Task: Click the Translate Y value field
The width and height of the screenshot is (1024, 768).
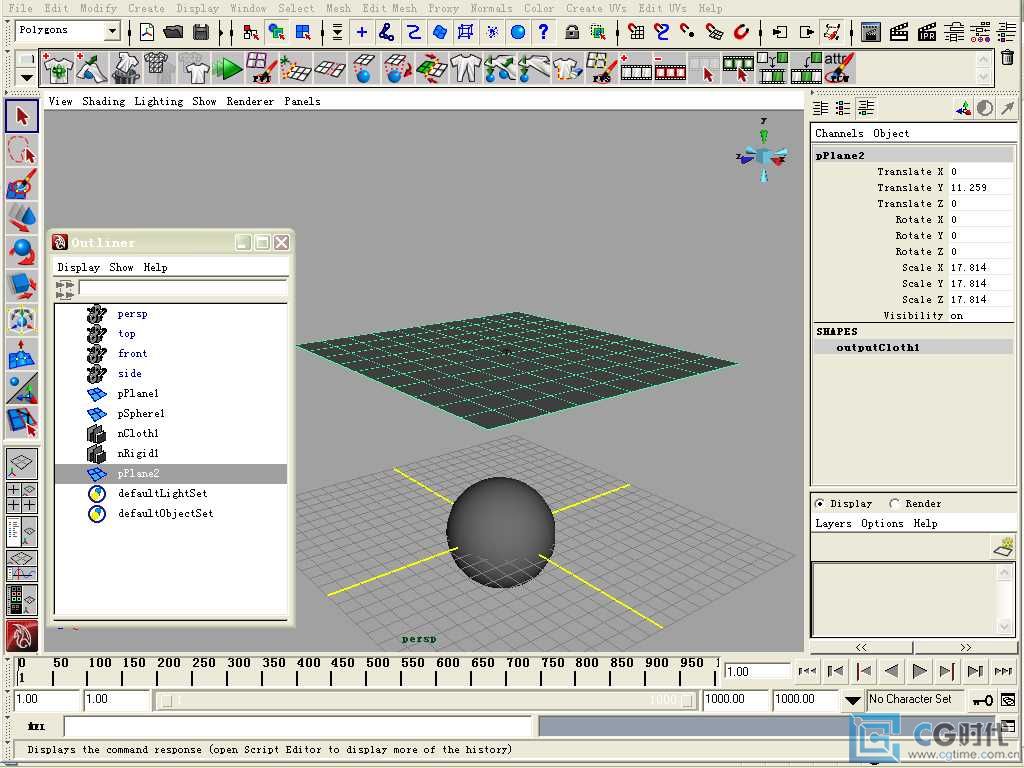Action: [x=982, y=187]
